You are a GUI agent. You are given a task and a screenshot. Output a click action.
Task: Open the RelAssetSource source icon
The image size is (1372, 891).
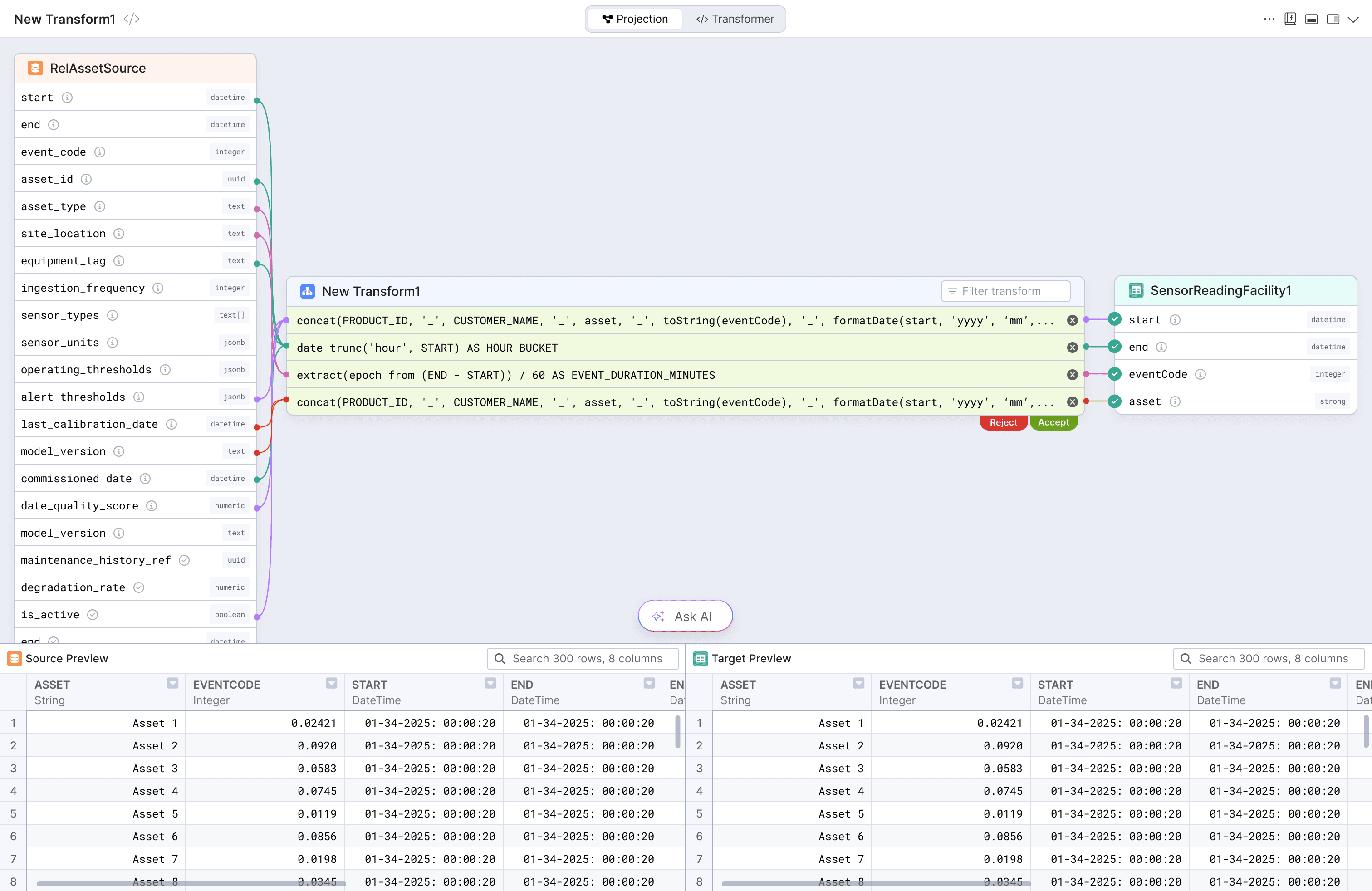pyautogui.click(x=36, y=68)
